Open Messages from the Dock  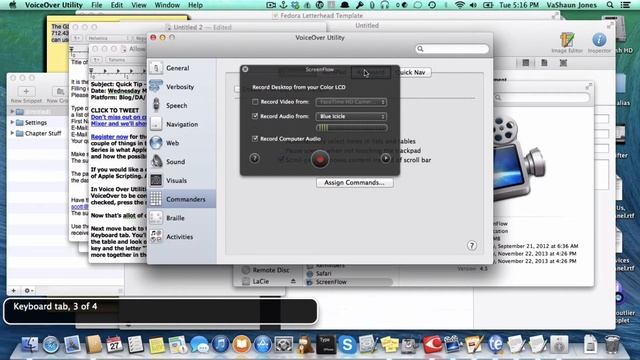tap(199, 345)
